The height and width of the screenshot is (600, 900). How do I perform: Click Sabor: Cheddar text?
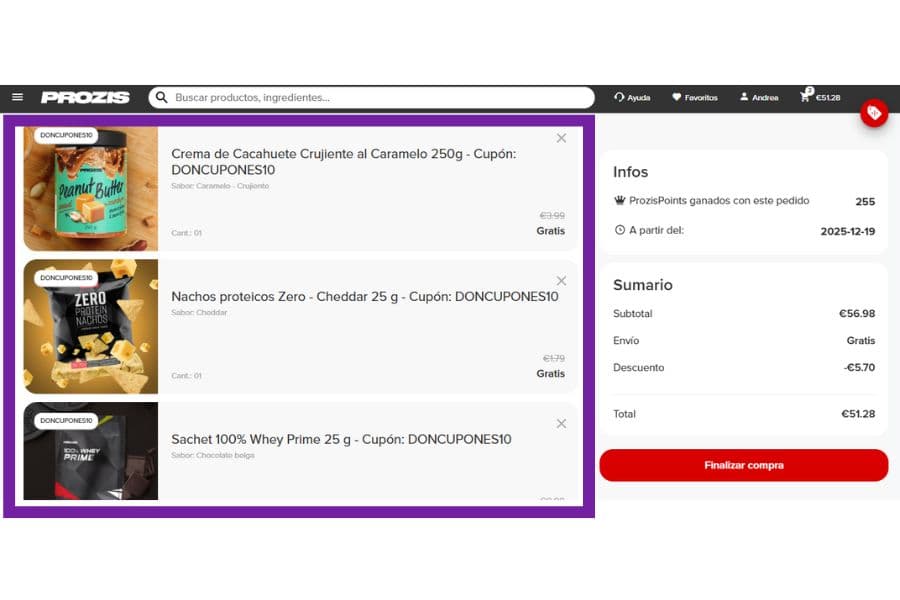coord(199,313)
